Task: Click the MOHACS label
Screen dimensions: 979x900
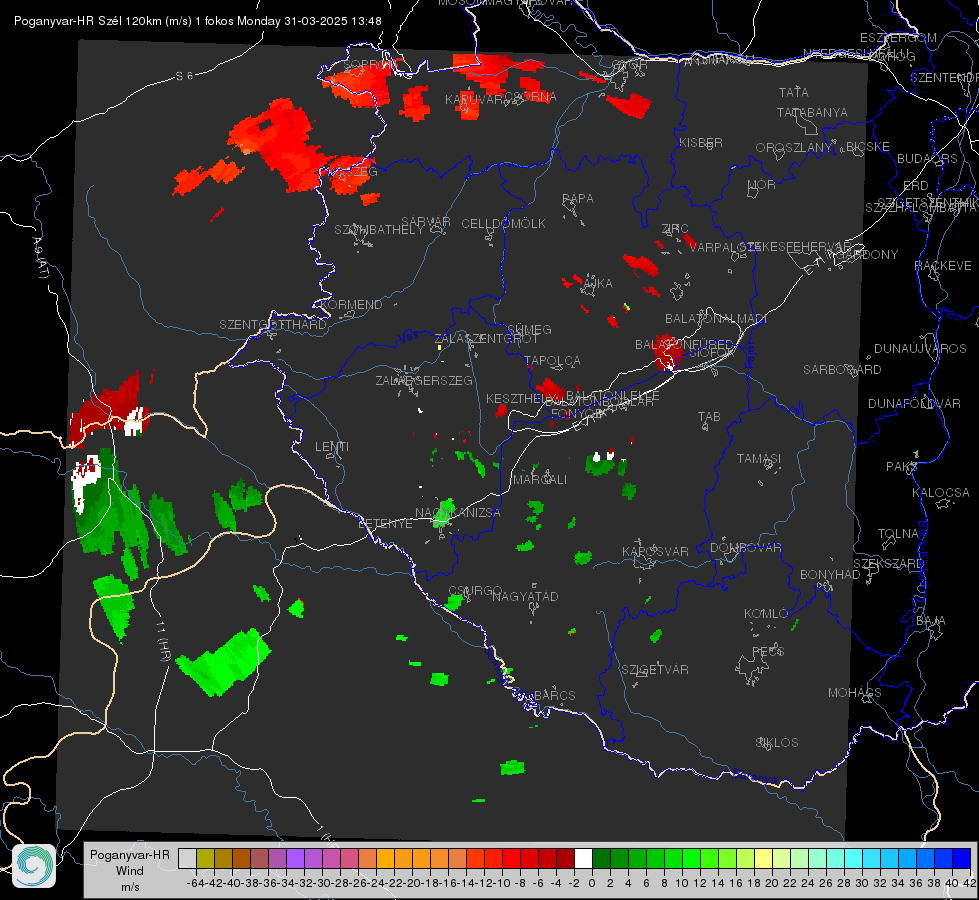Action: coord(855,693)
